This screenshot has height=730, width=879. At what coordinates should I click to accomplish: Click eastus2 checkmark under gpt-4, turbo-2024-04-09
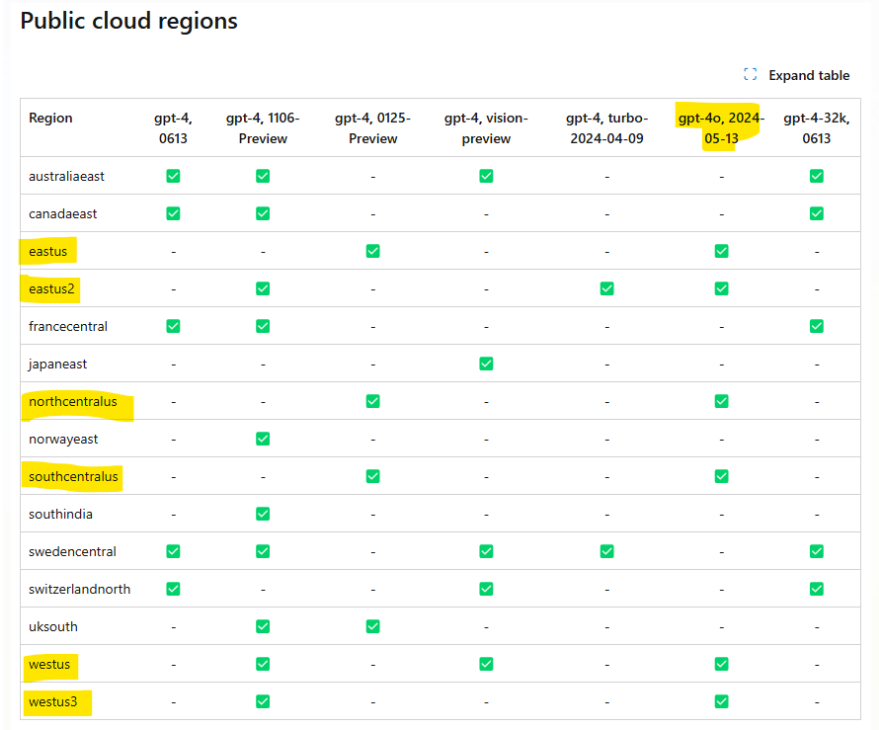[607, 289]
